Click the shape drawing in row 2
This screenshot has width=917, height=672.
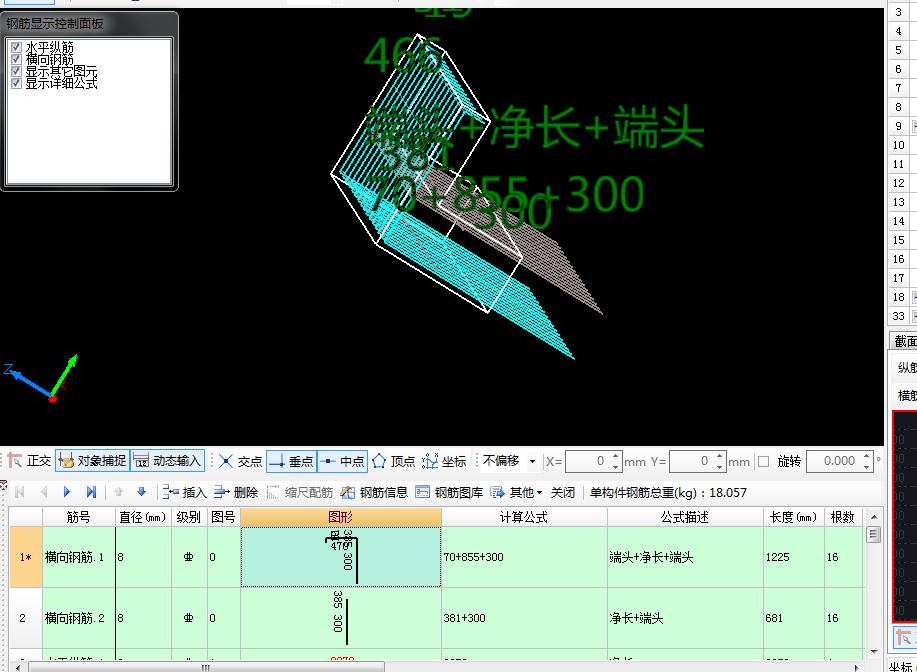point(340,618)
